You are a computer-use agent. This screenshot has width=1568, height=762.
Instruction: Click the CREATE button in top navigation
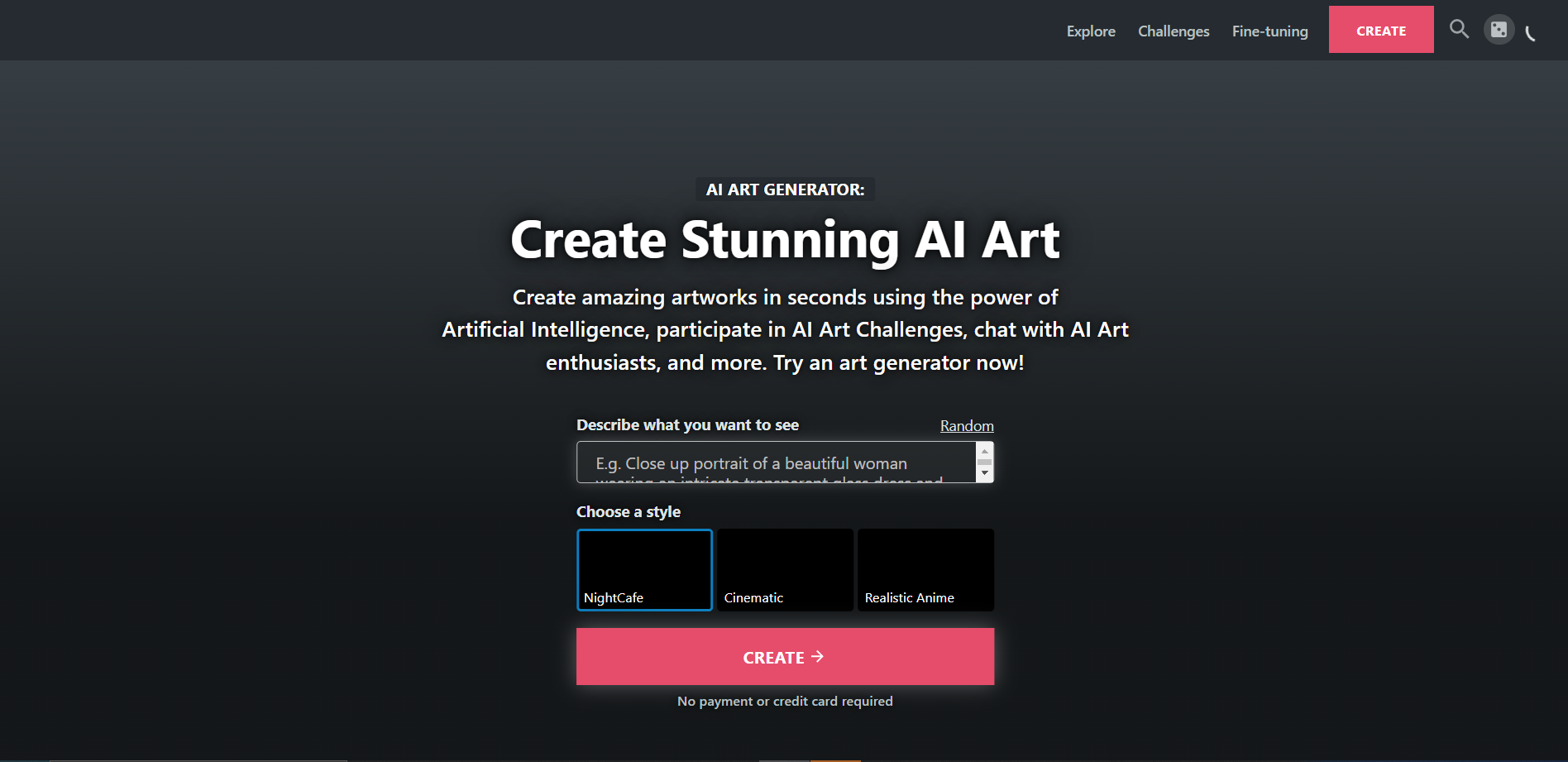pos(1381,31)
